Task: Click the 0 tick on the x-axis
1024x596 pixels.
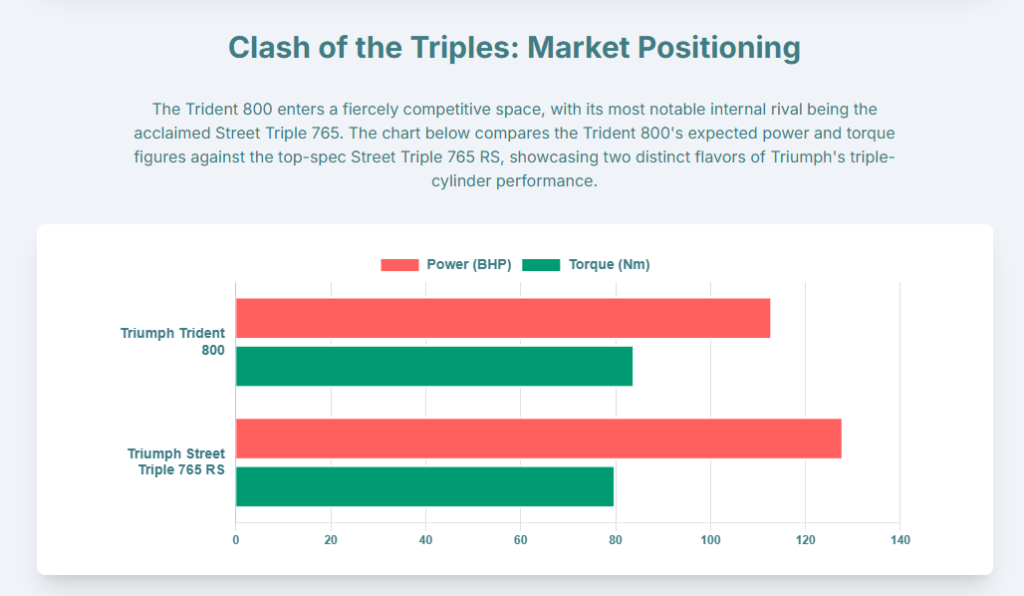Action: pyautogui.click(x=236, y=540)
